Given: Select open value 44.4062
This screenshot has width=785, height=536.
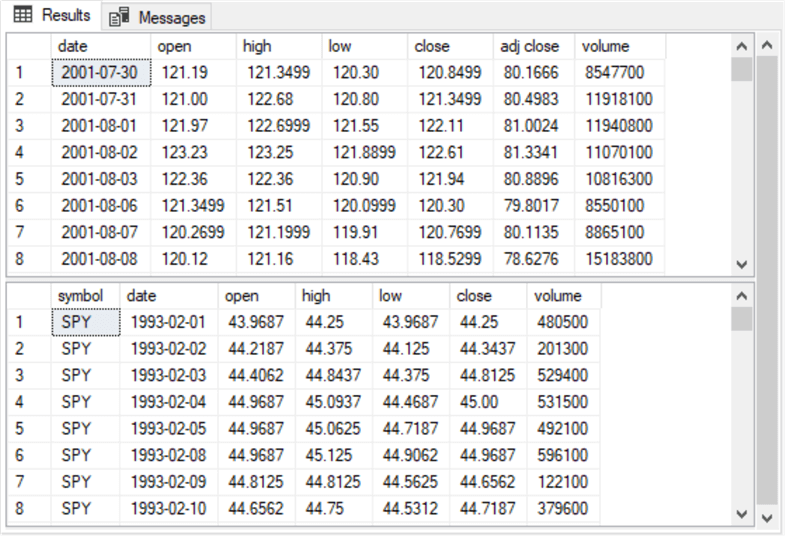Looking at the screenshot, I should coord(257,375).
